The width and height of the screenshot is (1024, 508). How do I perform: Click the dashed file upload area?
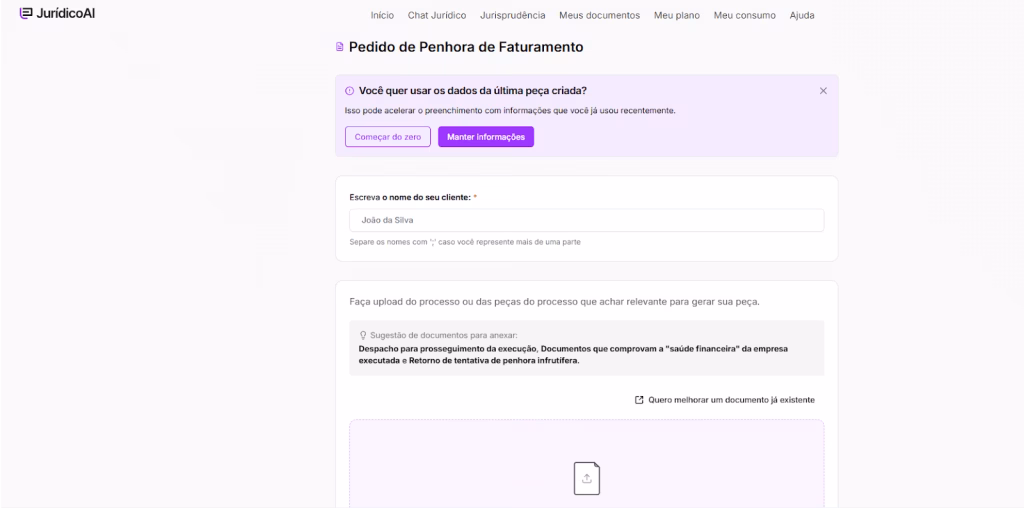pyautogui.click(x=586, y=464)
